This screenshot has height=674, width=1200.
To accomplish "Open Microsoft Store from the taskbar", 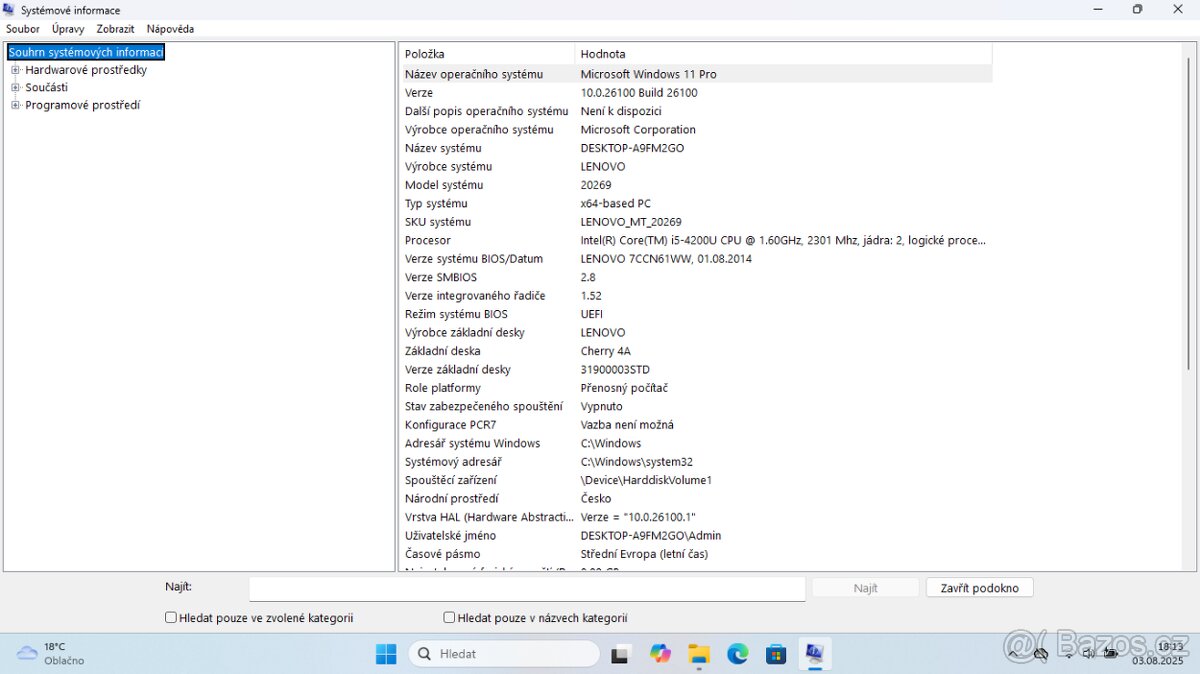I will pyautogui.click(x=775, y=653).
